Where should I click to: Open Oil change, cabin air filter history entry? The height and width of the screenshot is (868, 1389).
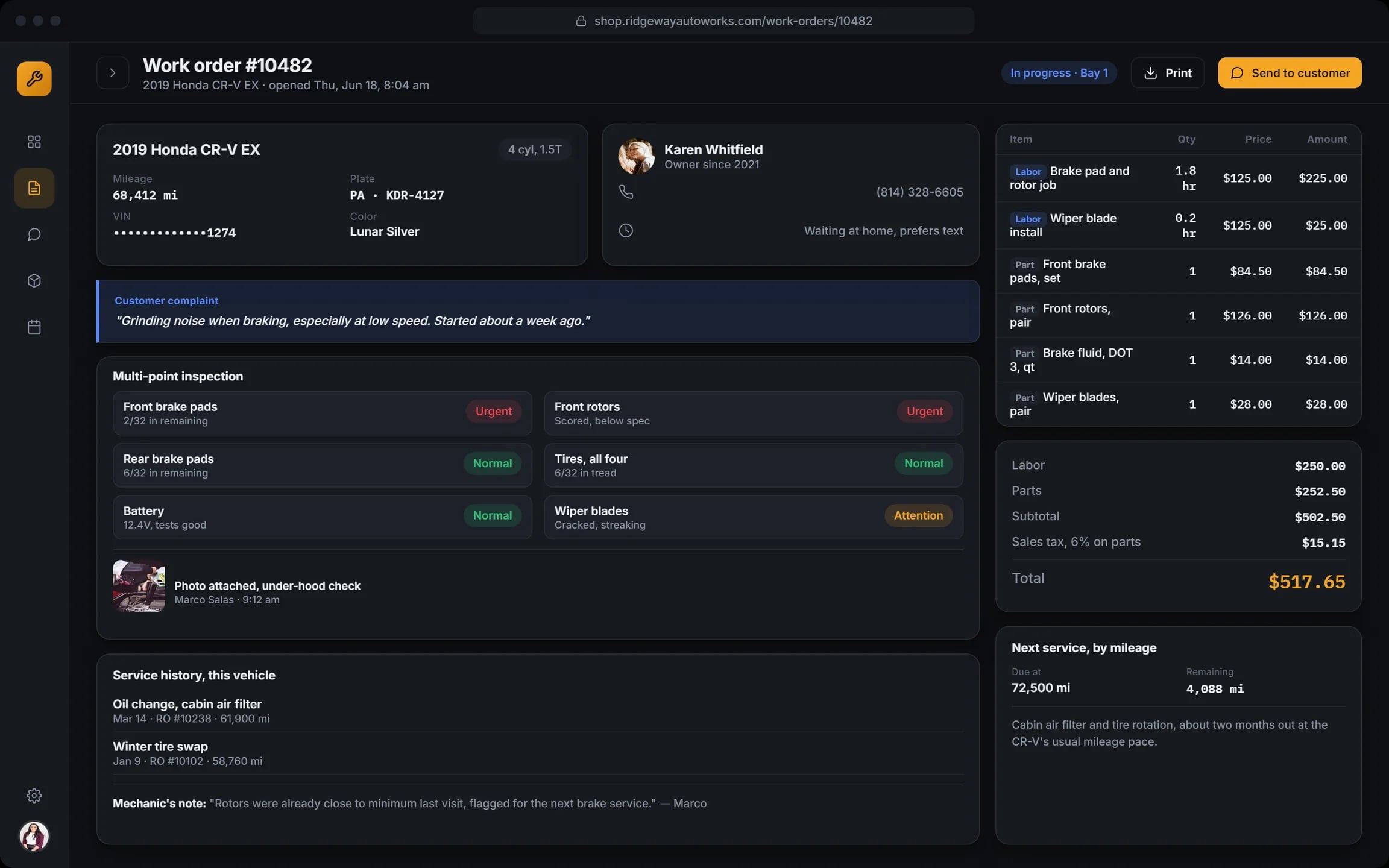coord(538,711)
